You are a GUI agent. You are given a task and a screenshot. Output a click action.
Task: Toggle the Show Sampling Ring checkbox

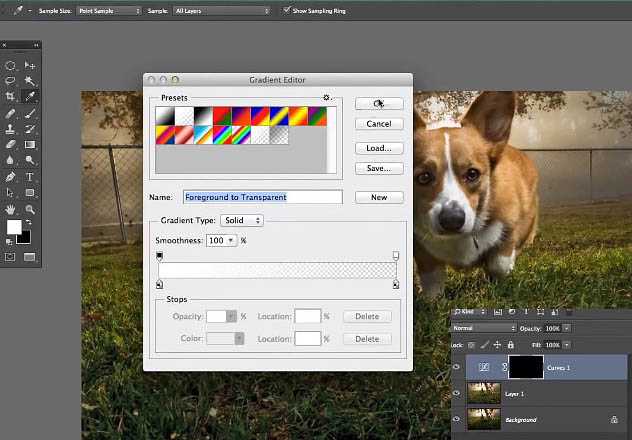click(x=286, y=10)
